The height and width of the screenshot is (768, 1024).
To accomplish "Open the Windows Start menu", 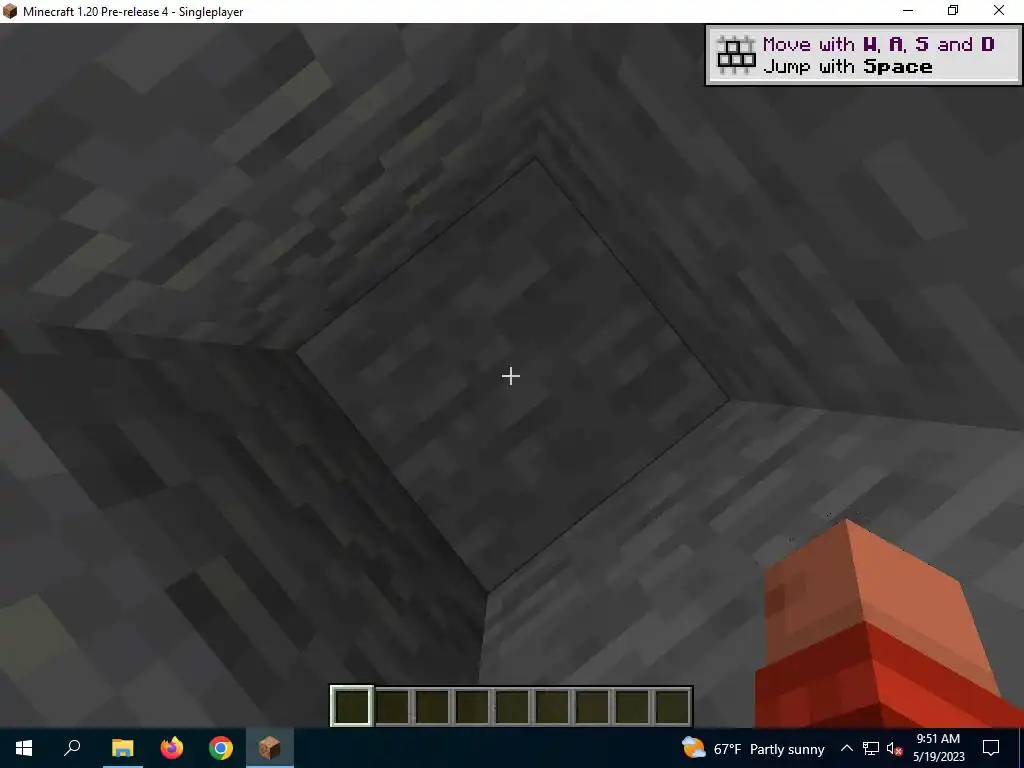I will [x=24, y=748].
